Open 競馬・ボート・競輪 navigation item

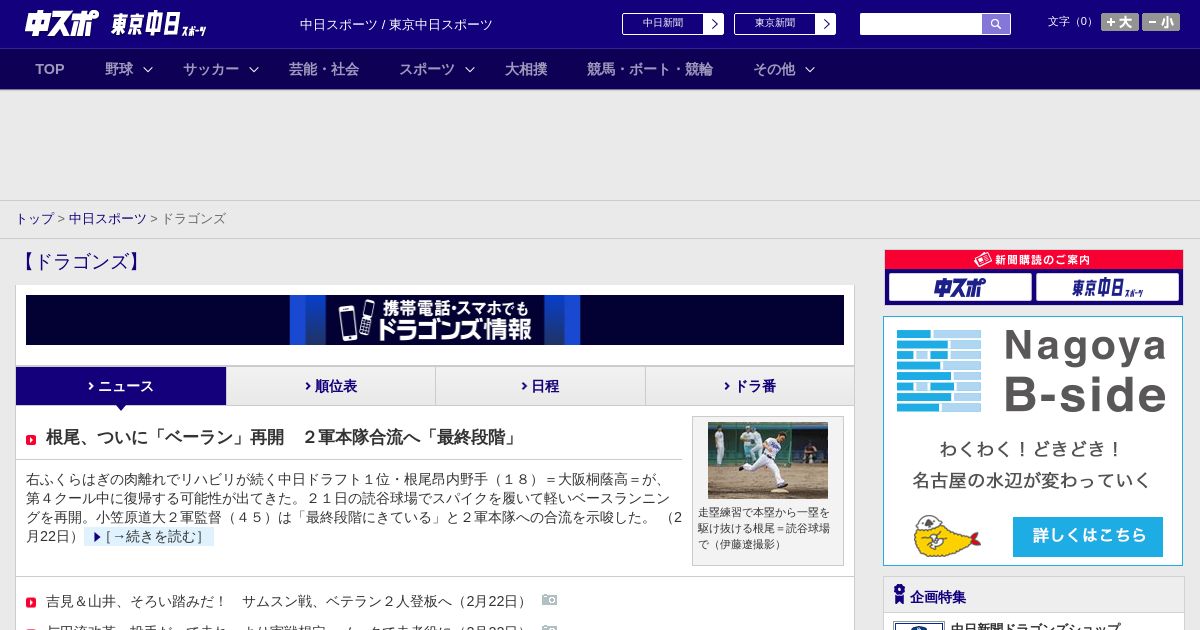(x=650, y=69)
